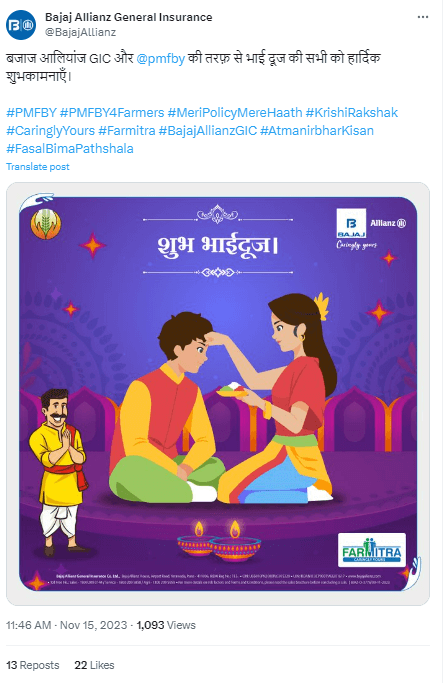Image resolution: width=445 pixels, height=688 pixels.
Task: View the 13 Reposts list
Action: click(x=32, y=665)
